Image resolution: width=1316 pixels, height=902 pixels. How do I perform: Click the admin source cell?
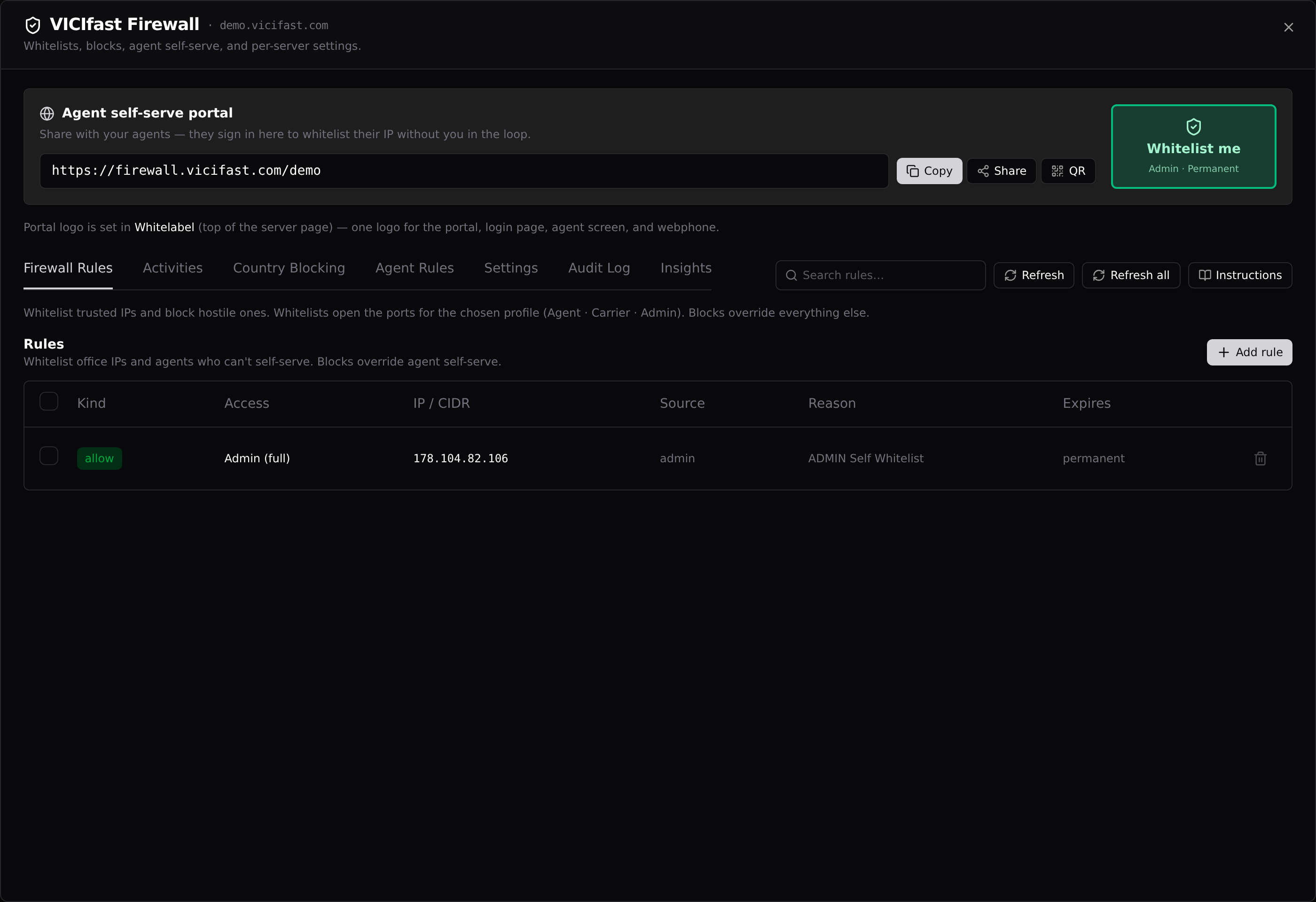tap(677, 459)
